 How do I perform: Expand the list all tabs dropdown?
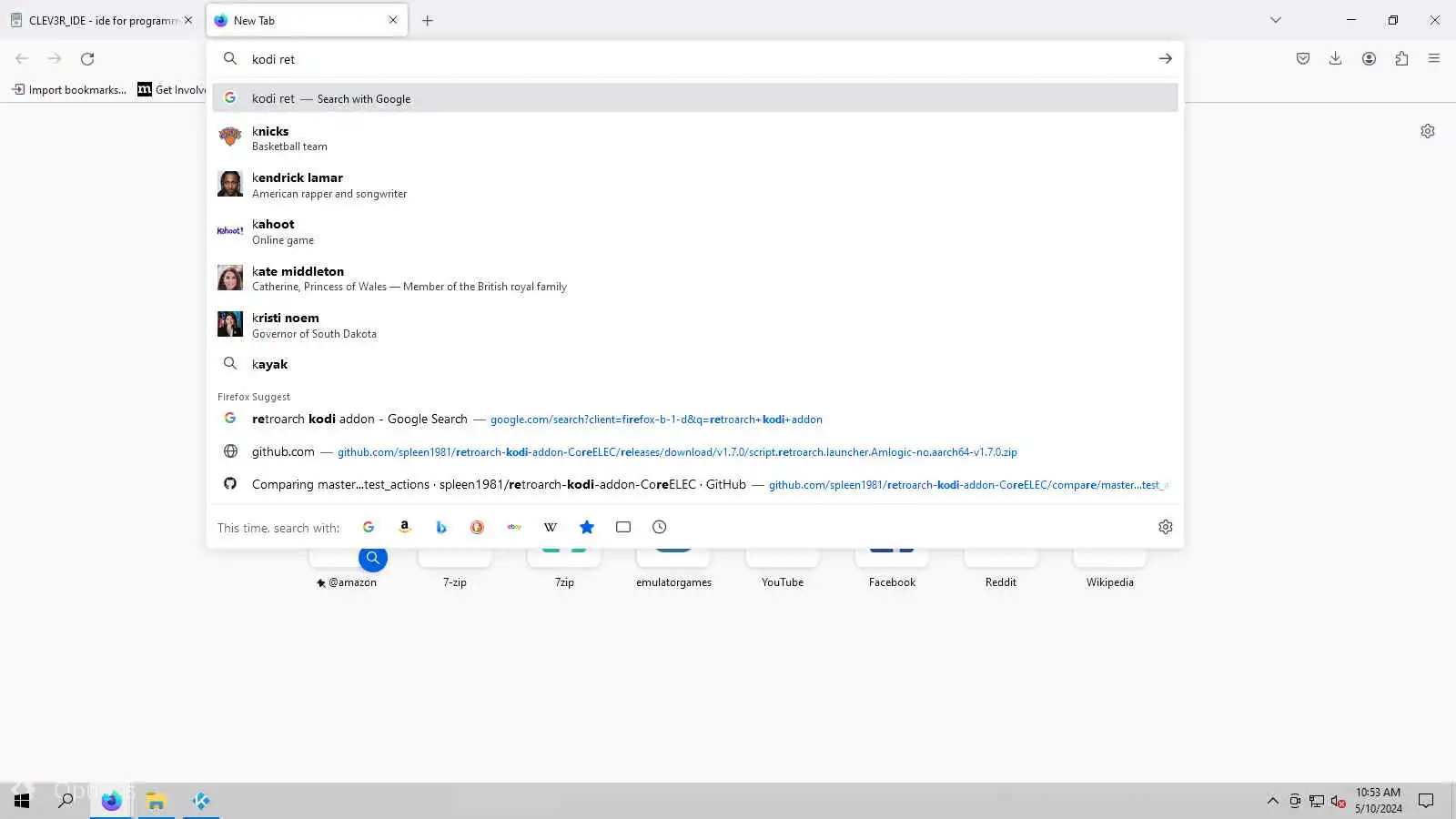pos(1276,20)
